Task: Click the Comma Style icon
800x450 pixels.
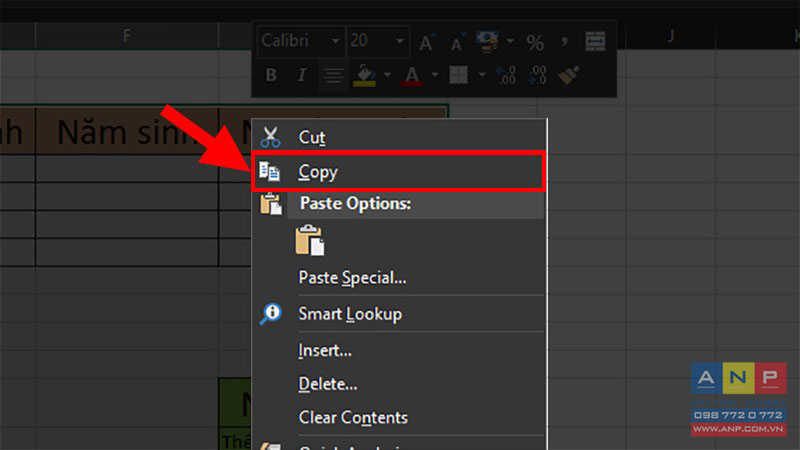Action: tap(564, 41)
